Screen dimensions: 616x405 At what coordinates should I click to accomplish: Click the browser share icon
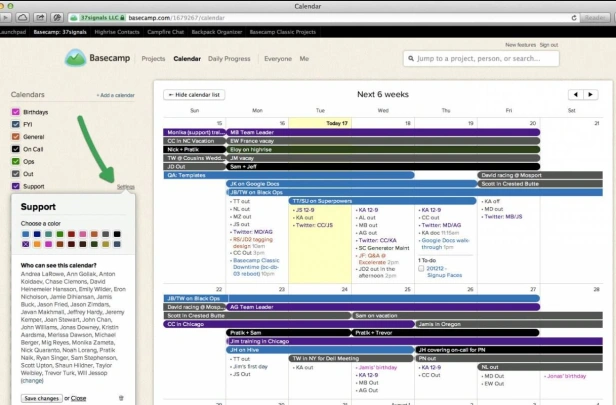(40, 18)
